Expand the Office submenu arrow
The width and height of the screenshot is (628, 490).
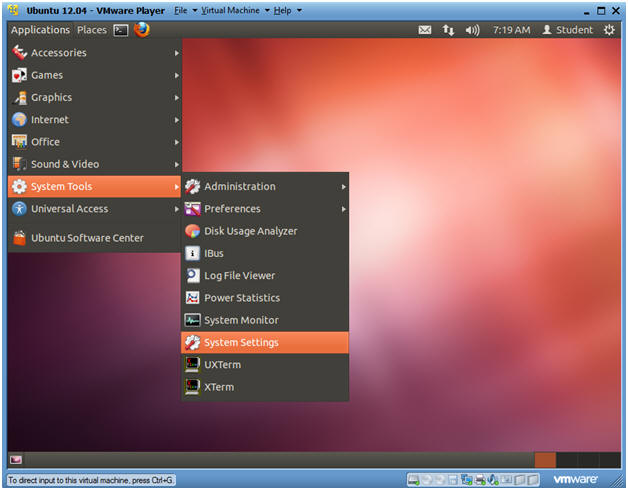[x=177, y=142]
